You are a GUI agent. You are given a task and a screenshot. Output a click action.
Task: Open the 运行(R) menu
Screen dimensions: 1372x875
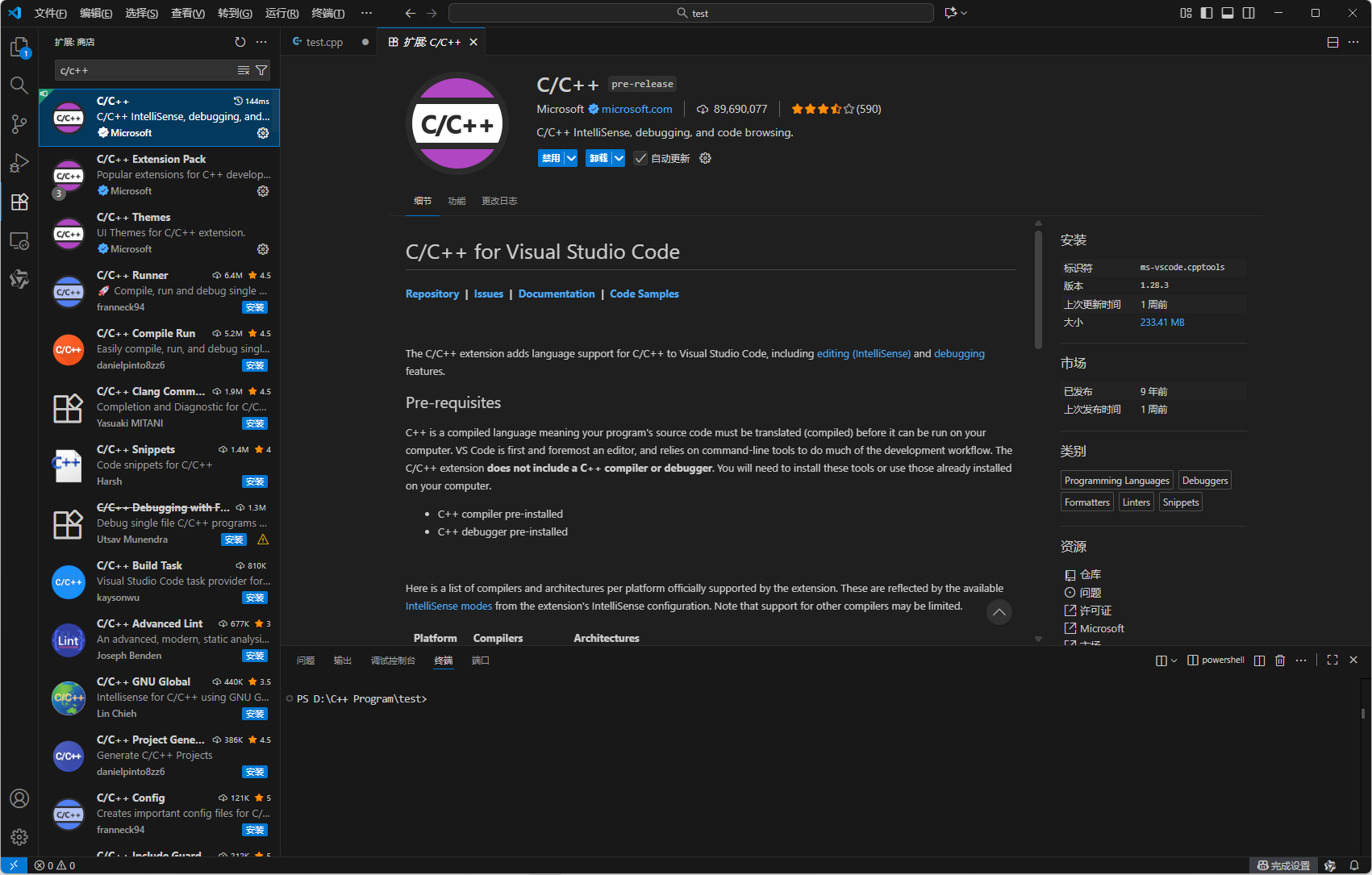click(x=281, y=13)
